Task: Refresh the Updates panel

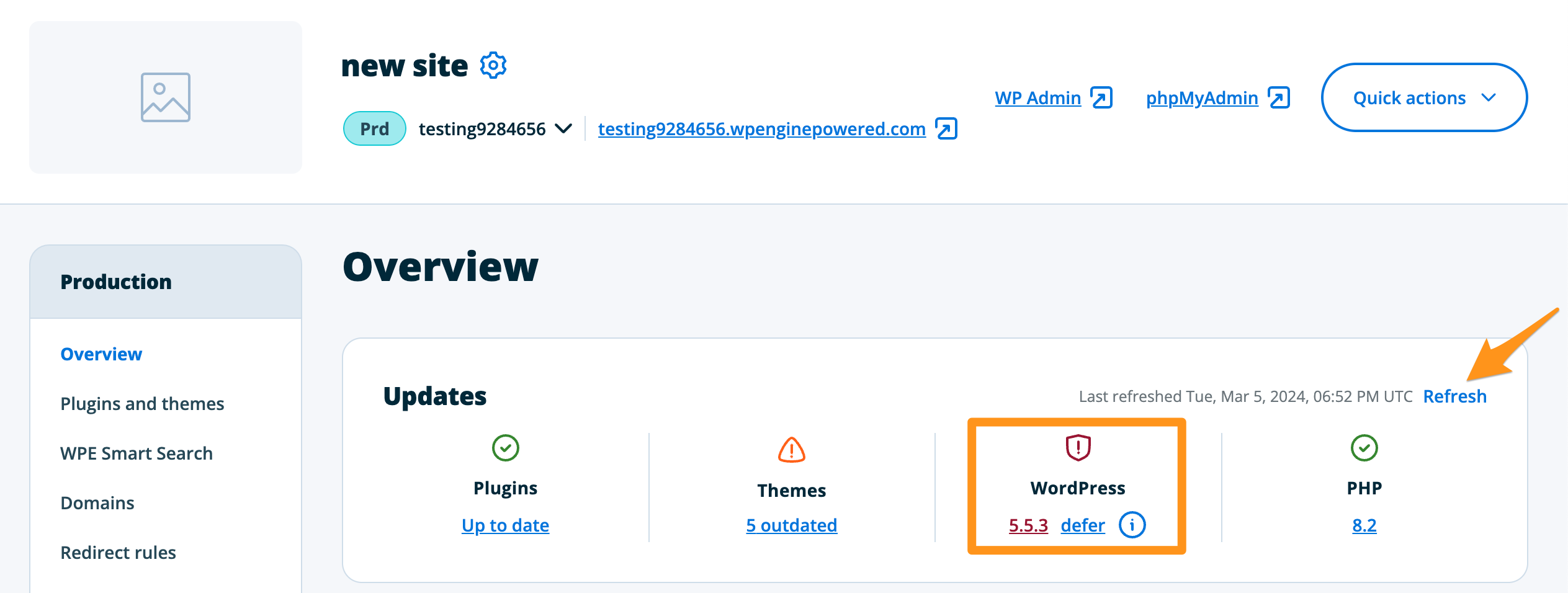Action: [1454, 396]
